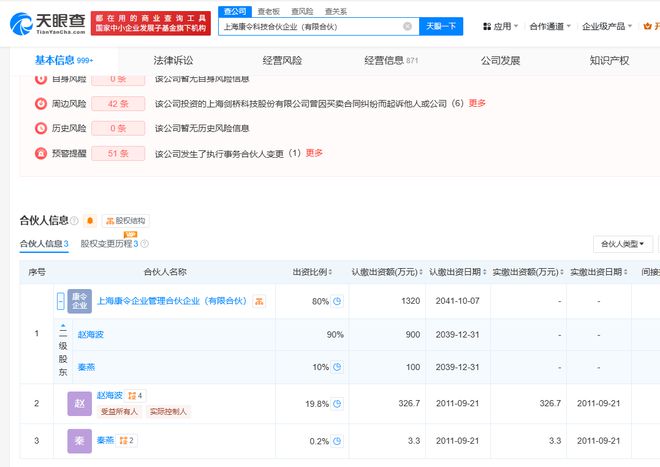Switch to the 查公司 search tab
Viewport: 660px width, 467px height.
click(235, 11)
